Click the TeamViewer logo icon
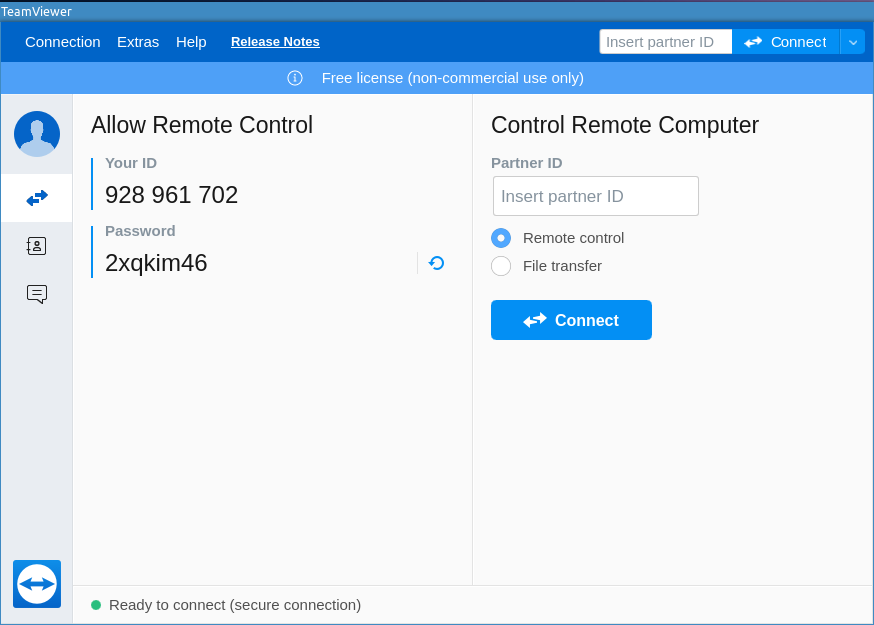Screen dimensions: 874x625 pos(37,584)
